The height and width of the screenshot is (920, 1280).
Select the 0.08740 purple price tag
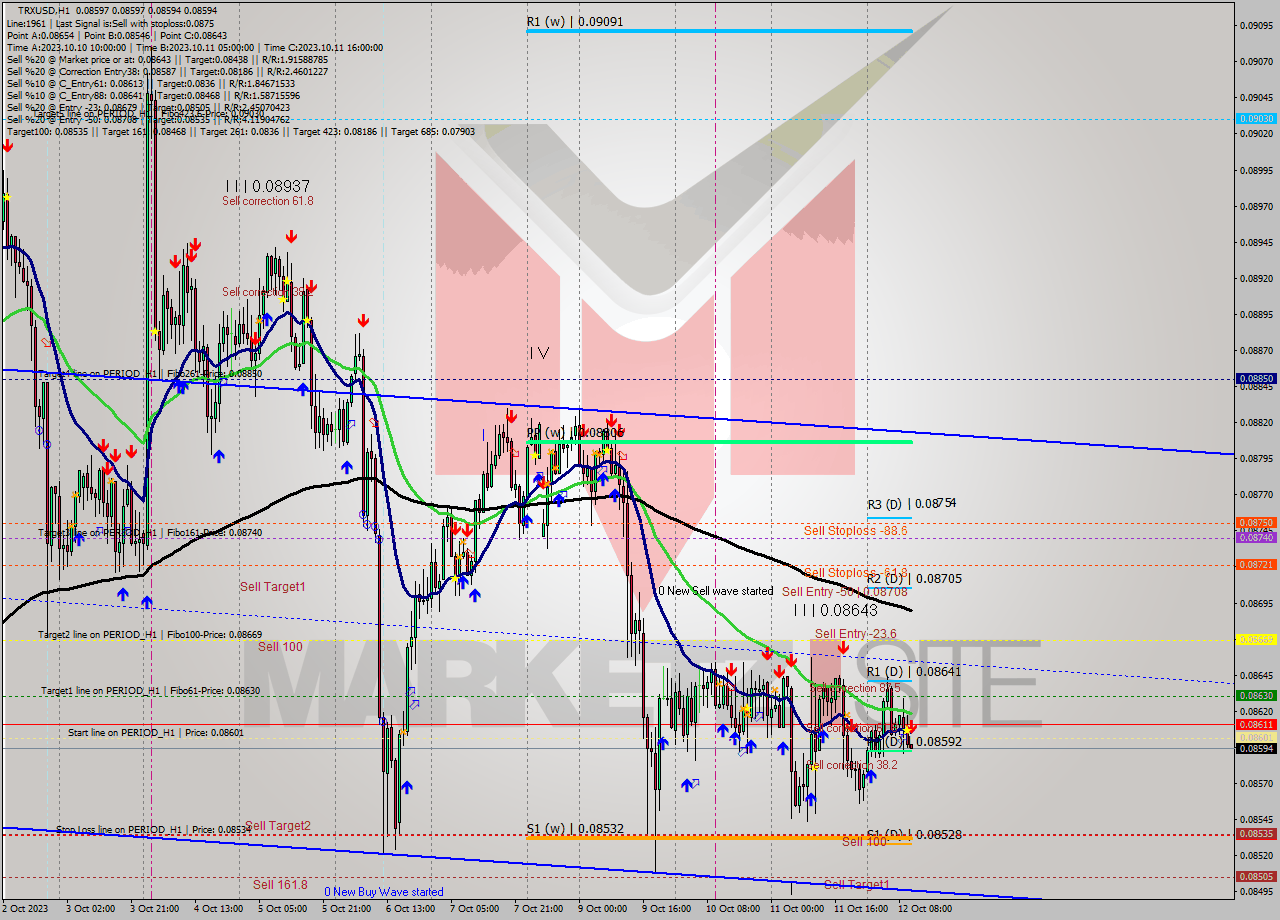pos(1256,537)
